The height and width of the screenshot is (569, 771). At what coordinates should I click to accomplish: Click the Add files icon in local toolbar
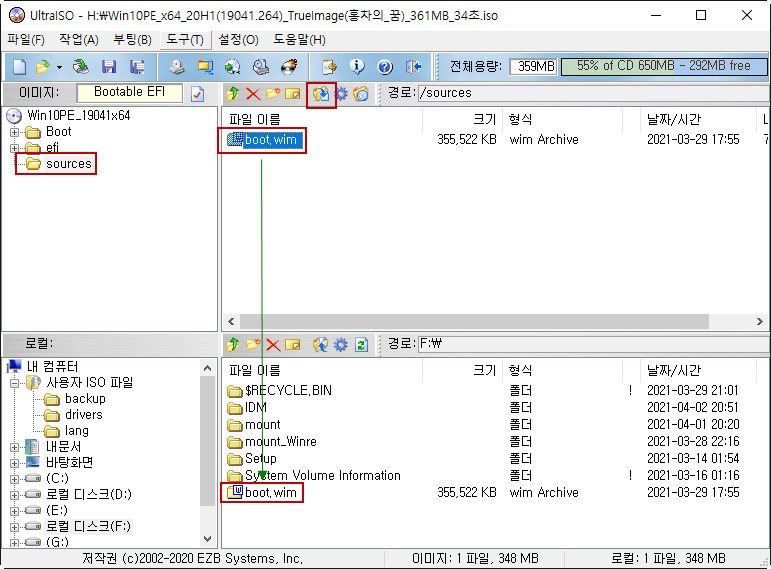click(x=321, y=344)
